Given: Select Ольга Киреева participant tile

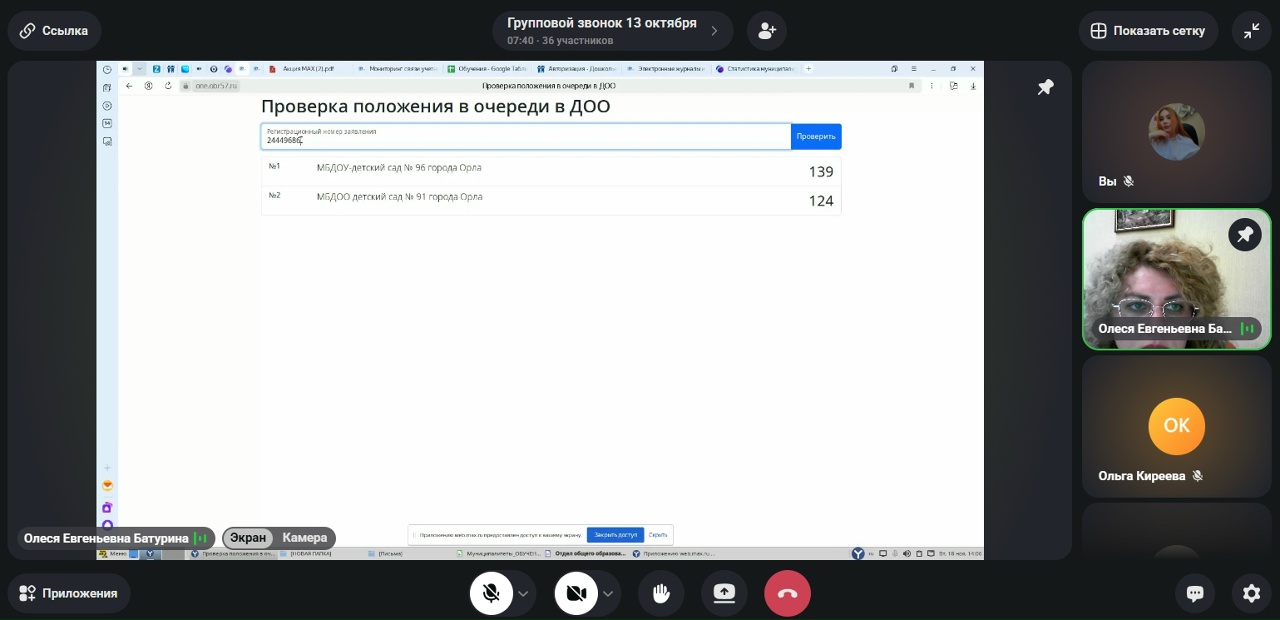Looking at the screenshot, I should click(x=1176, y=427).
